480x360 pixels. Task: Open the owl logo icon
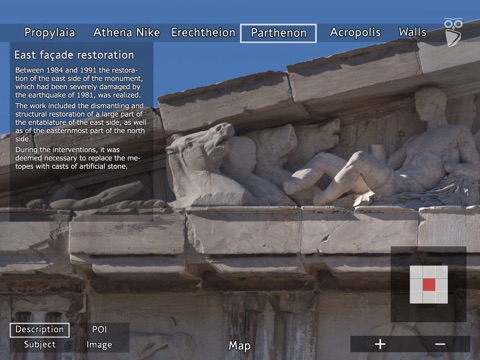453,33
